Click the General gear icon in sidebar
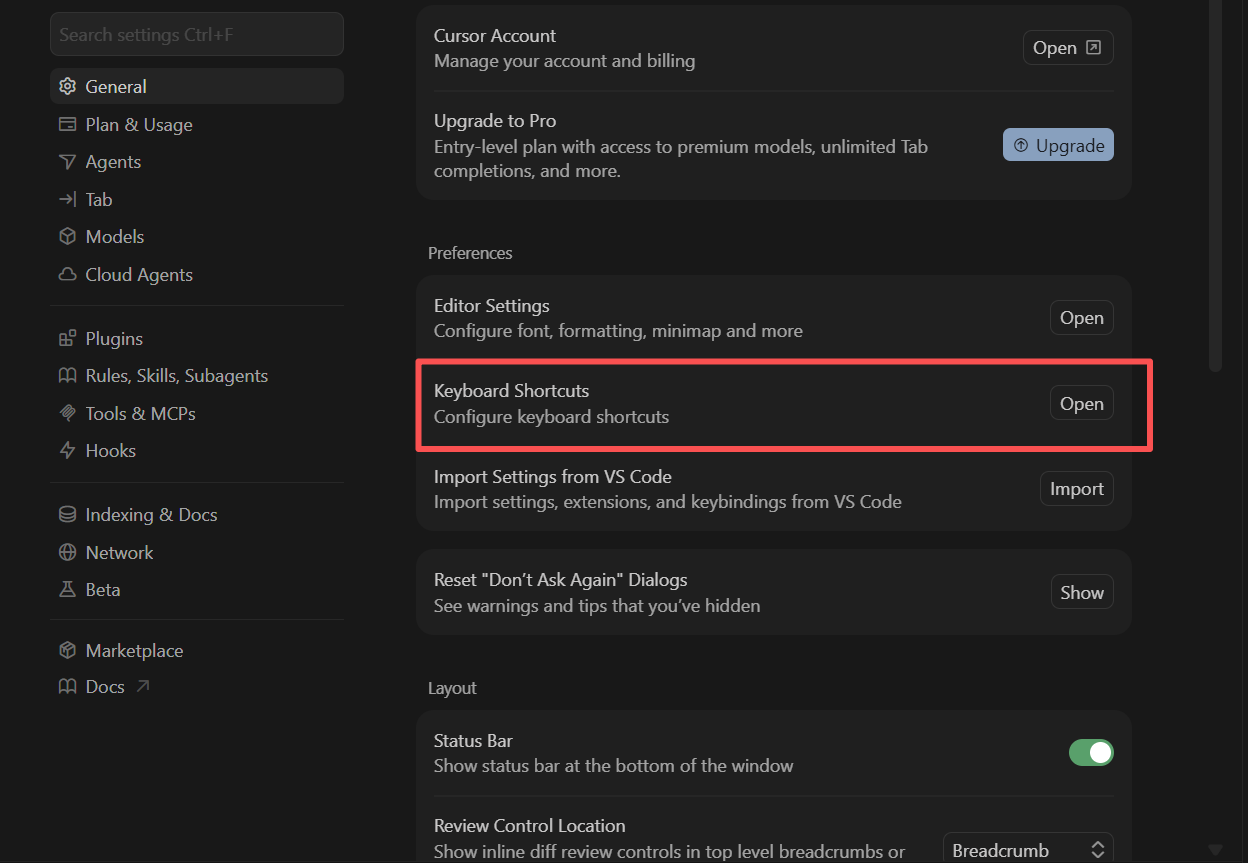The height and width of the screenshot is (863, 1248). click(x=67, y=86)
